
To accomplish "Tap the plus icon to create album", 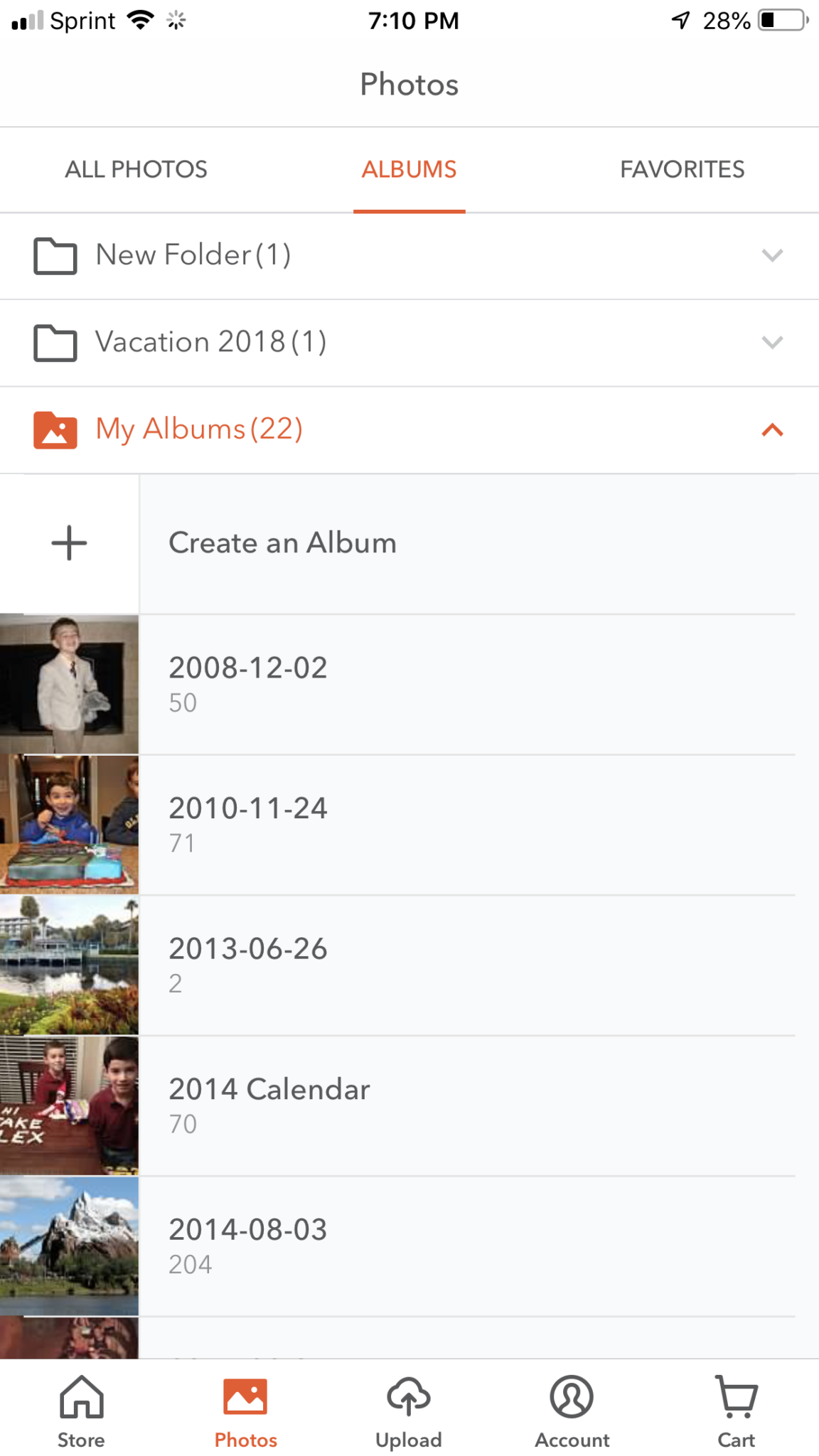I will pos(69,543).
